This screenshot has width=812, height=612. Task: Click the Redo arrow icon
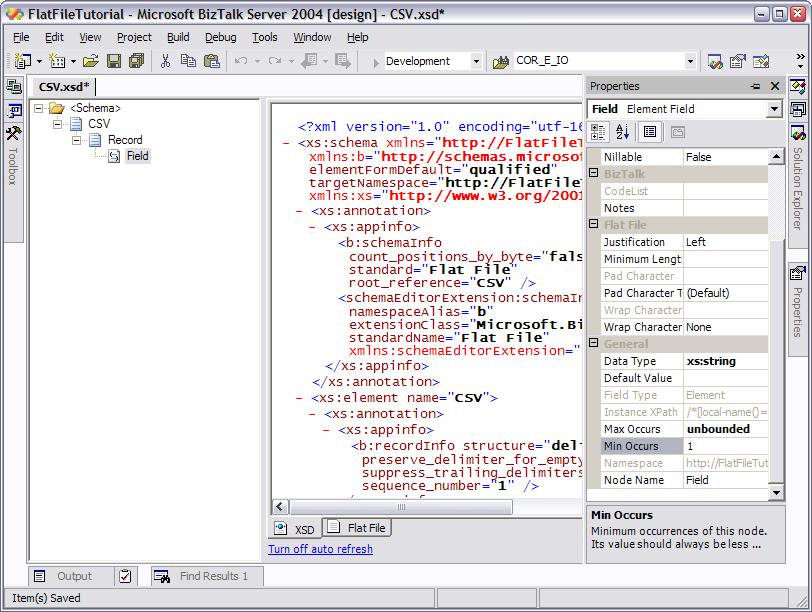click(275, 61)
